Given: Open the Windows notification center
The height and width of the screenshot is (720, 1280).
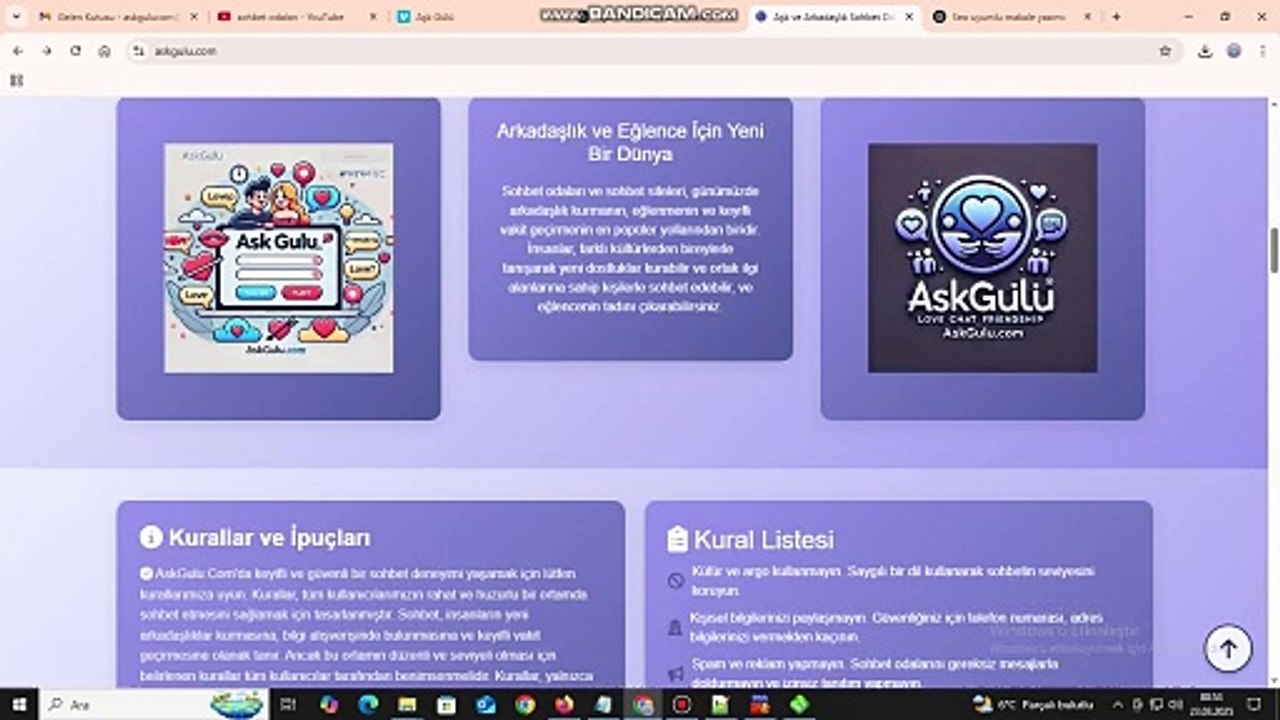Looking at the screenshot, I should point(1254,705).
